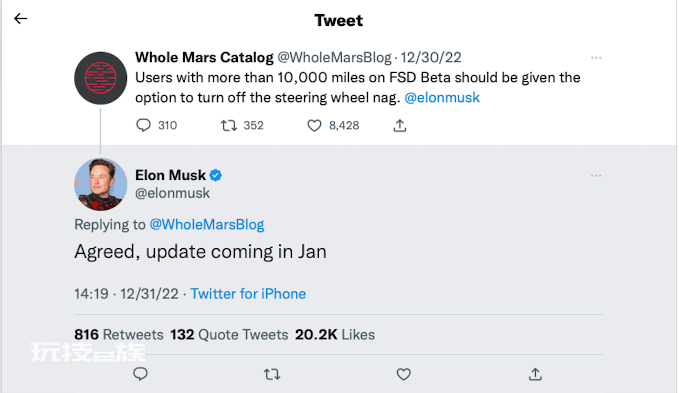Open more options on Elon Musk's tweet

(596, 175)
